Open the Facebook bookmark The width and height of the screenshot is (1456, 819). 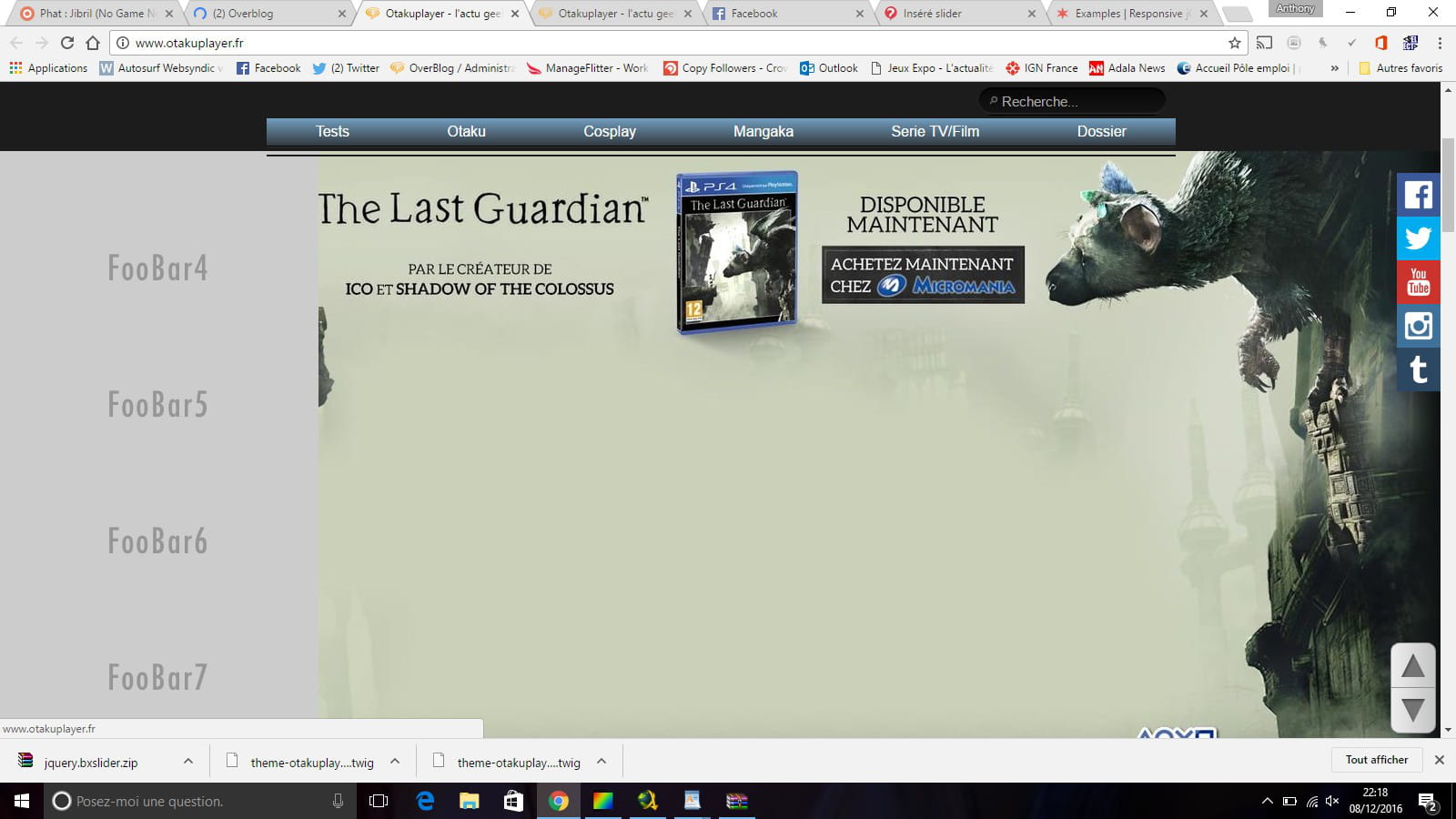268,68
